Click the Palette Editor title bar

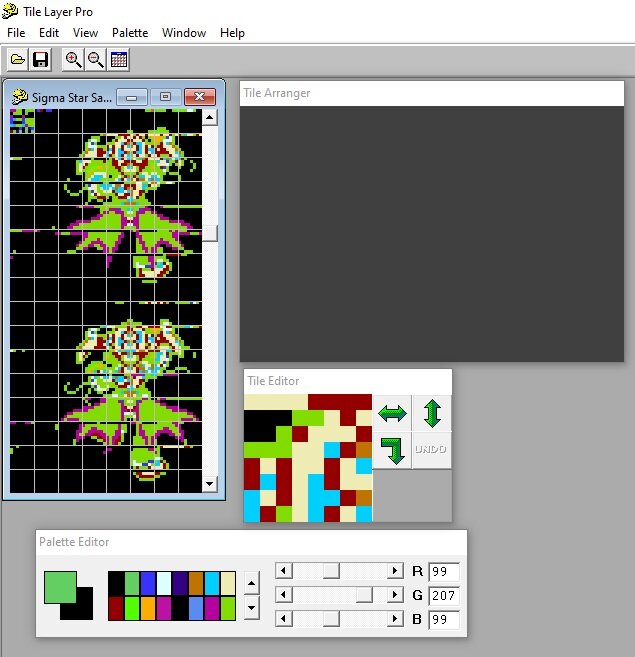tap(251, 542)
